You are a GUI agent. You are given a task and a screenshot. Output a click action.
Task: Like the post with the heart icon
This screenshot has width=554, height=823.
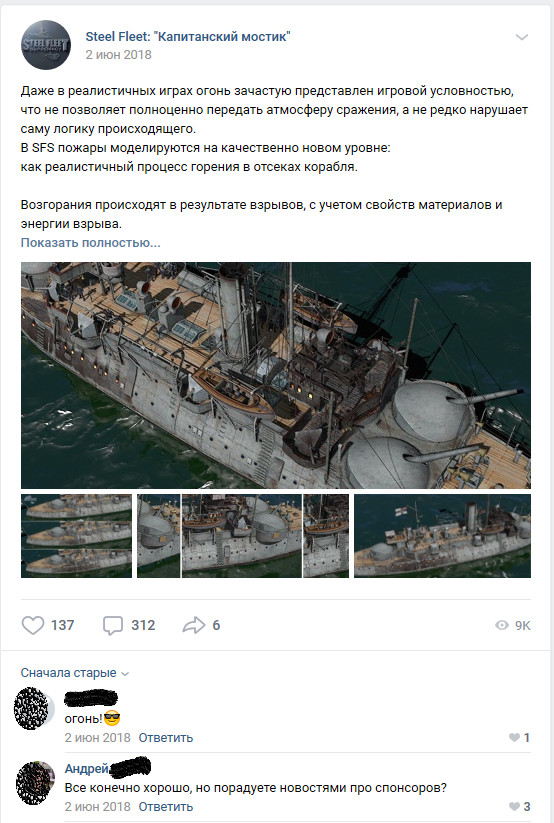coord(33,625)
